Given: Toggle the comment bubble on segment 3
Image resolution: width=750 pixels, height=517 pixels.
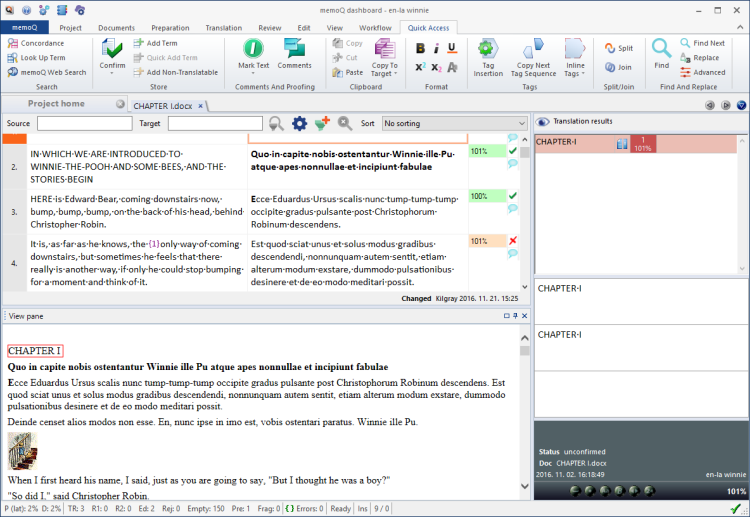Looking at the screenshot, I should (512, 209).
